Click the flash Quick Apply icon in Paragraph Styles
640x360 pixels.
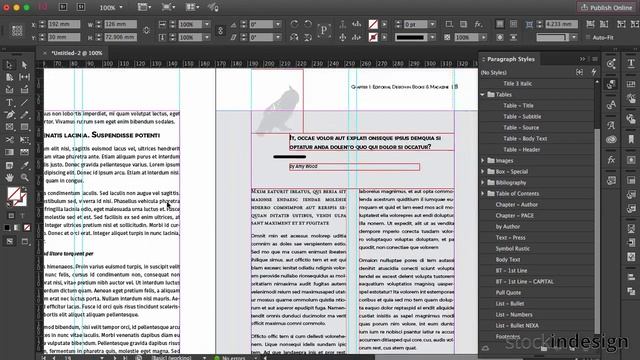[594, 72]
